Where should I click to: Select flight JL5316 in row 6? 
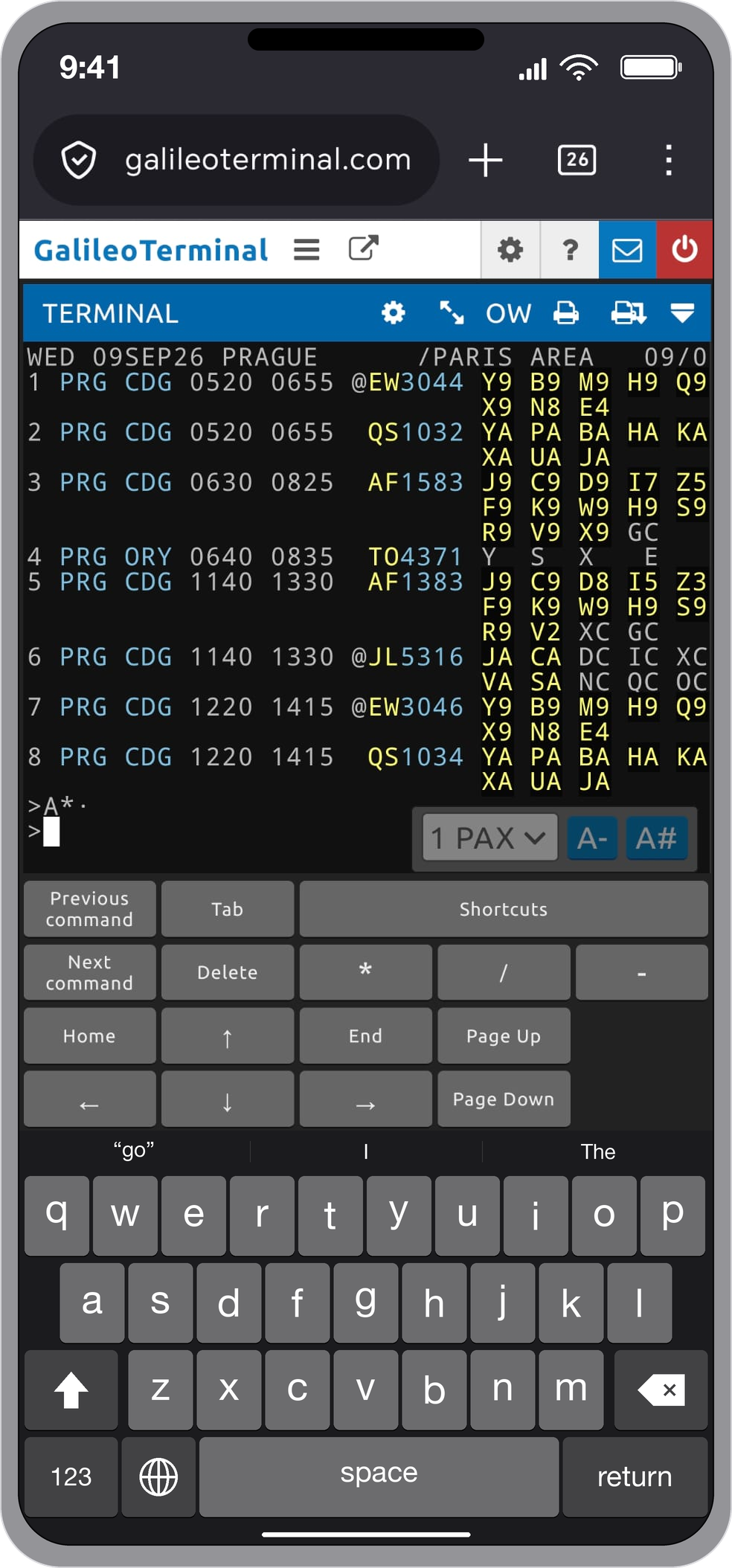pos(416,657)
